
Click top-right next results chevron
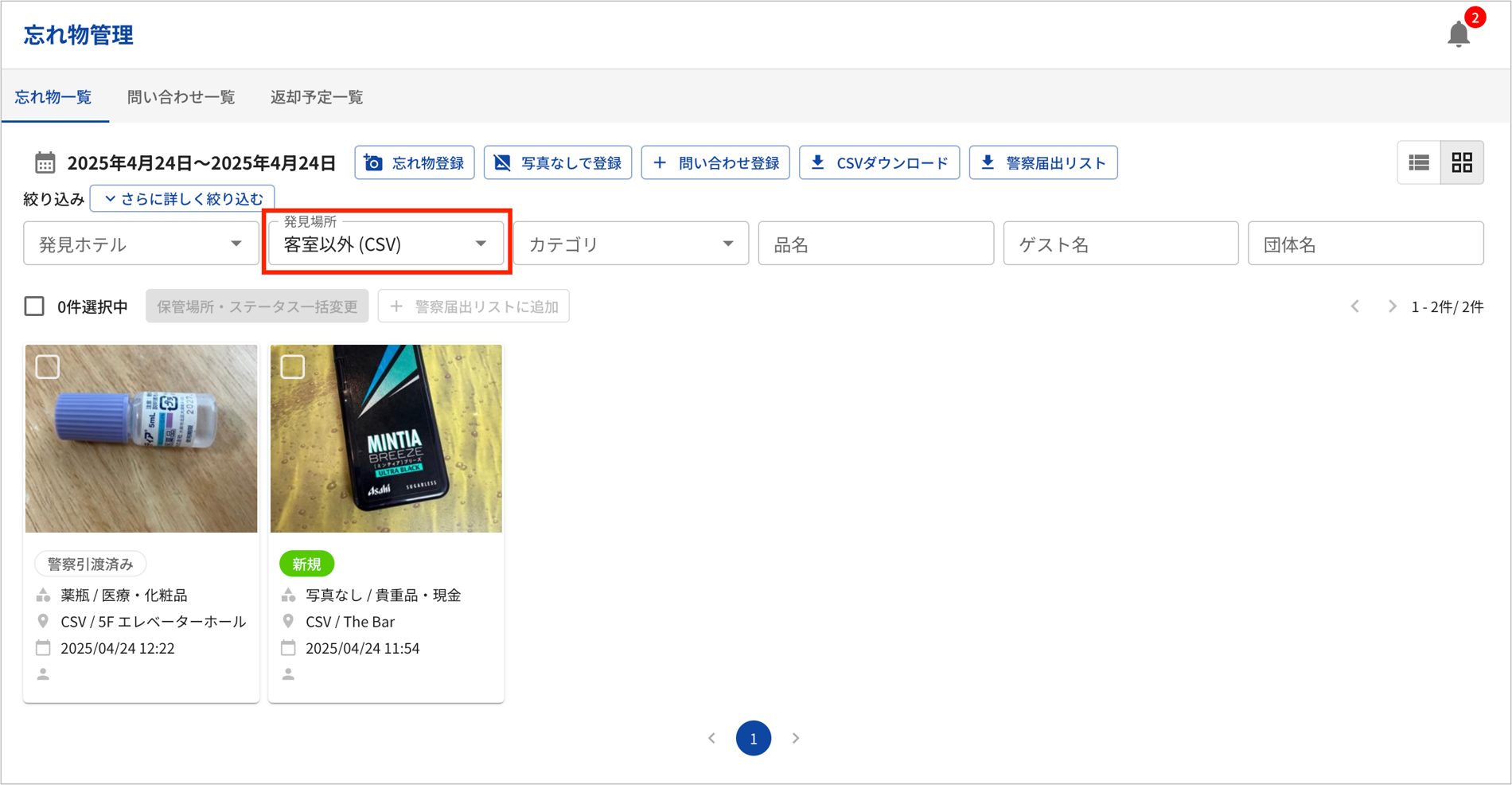point(1392,307)
